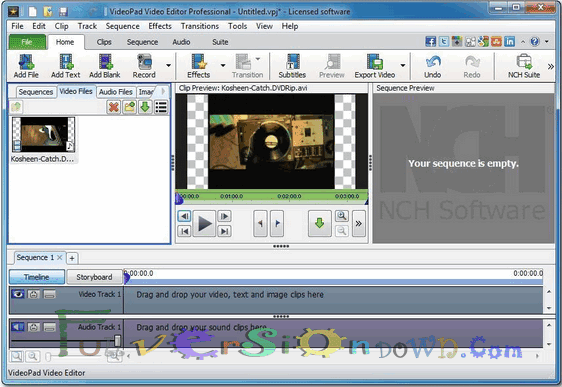Toggle lock icon on Audio Track 1
Screen dimensions: 562x387
click(34, 327)
